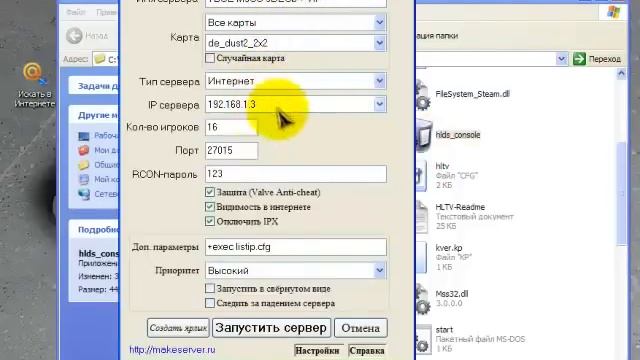Click the hlds_console file name label
The height and width of the screenshot is (360, 640).
coord(458,135)
